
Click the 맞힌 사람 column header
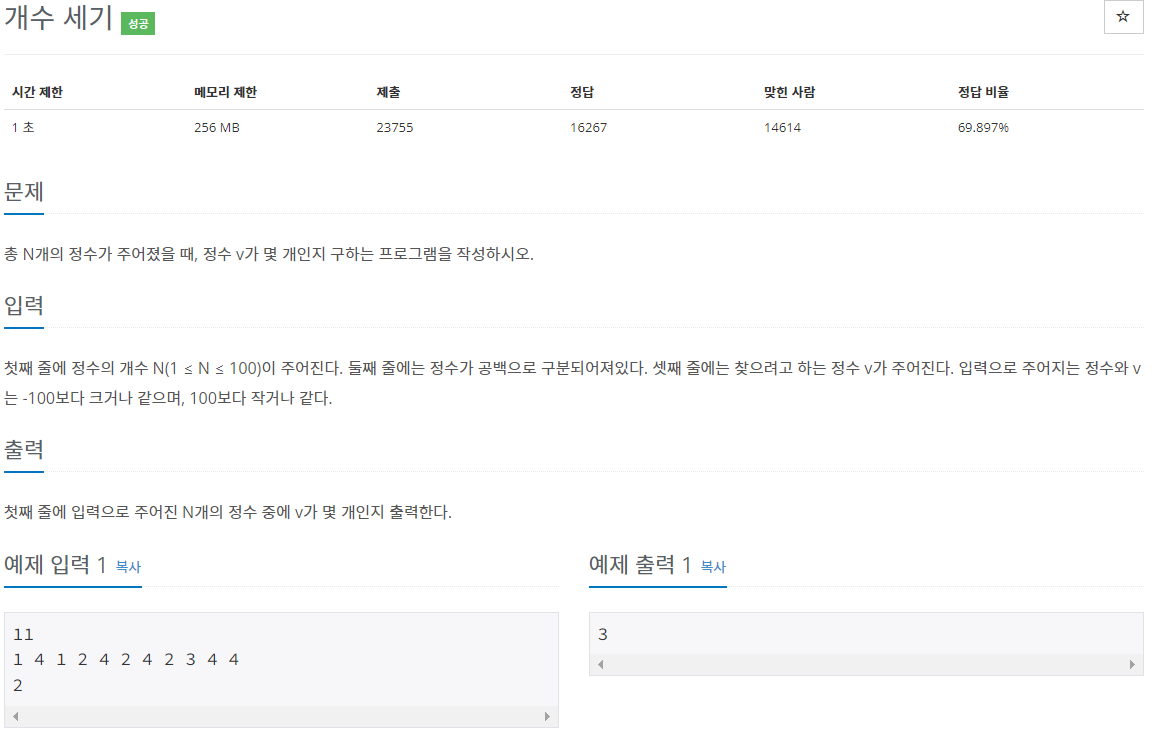pyautogui.click(x=789, y=92)
